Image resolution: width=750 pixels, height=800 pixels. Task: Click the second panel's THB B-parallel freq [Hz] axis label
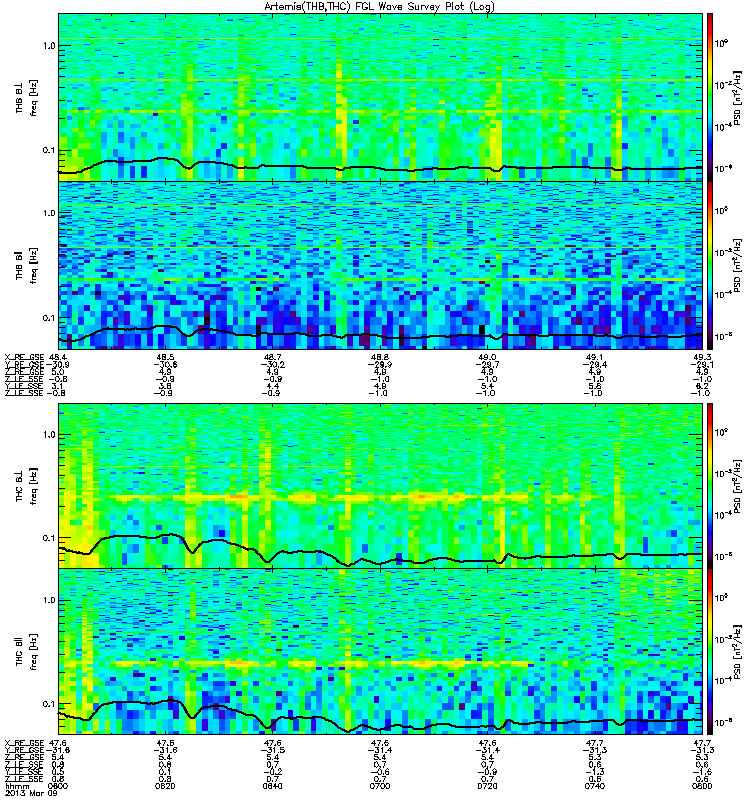27,265
